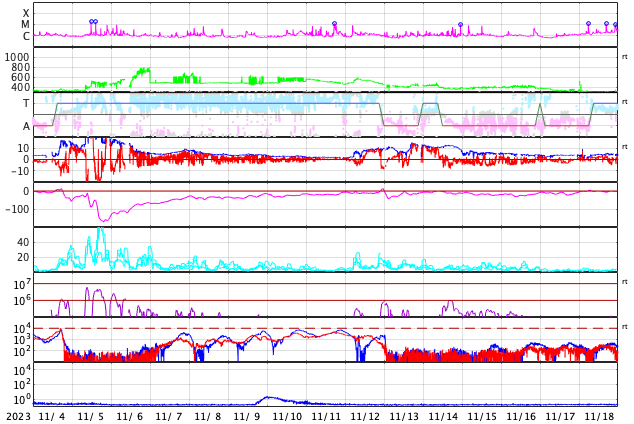634x424 pixels.
Task: Select the M flare class label
Action: [x=25, y=25]
